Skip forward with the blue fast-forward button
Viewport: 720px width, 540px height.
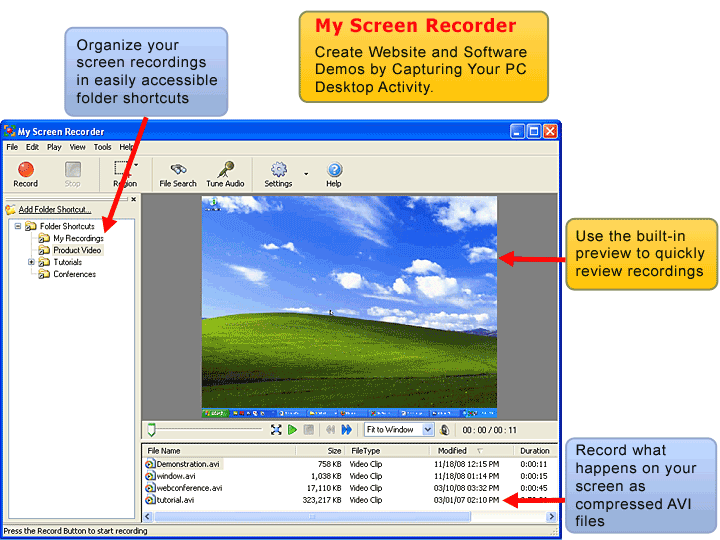point(347,430)
